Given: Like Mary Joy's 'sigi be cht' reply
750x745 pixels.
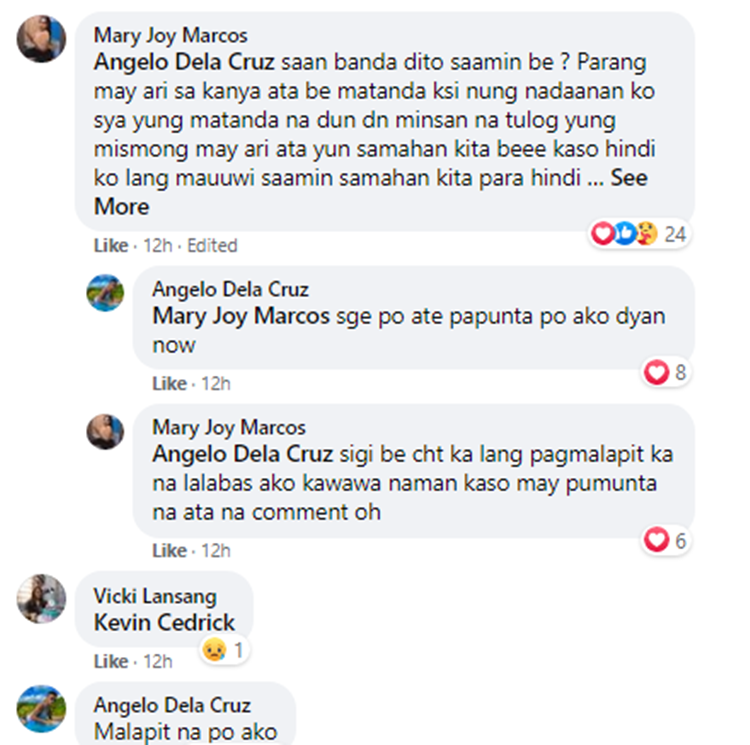Looking at the screenshot, I should (169, 551).
